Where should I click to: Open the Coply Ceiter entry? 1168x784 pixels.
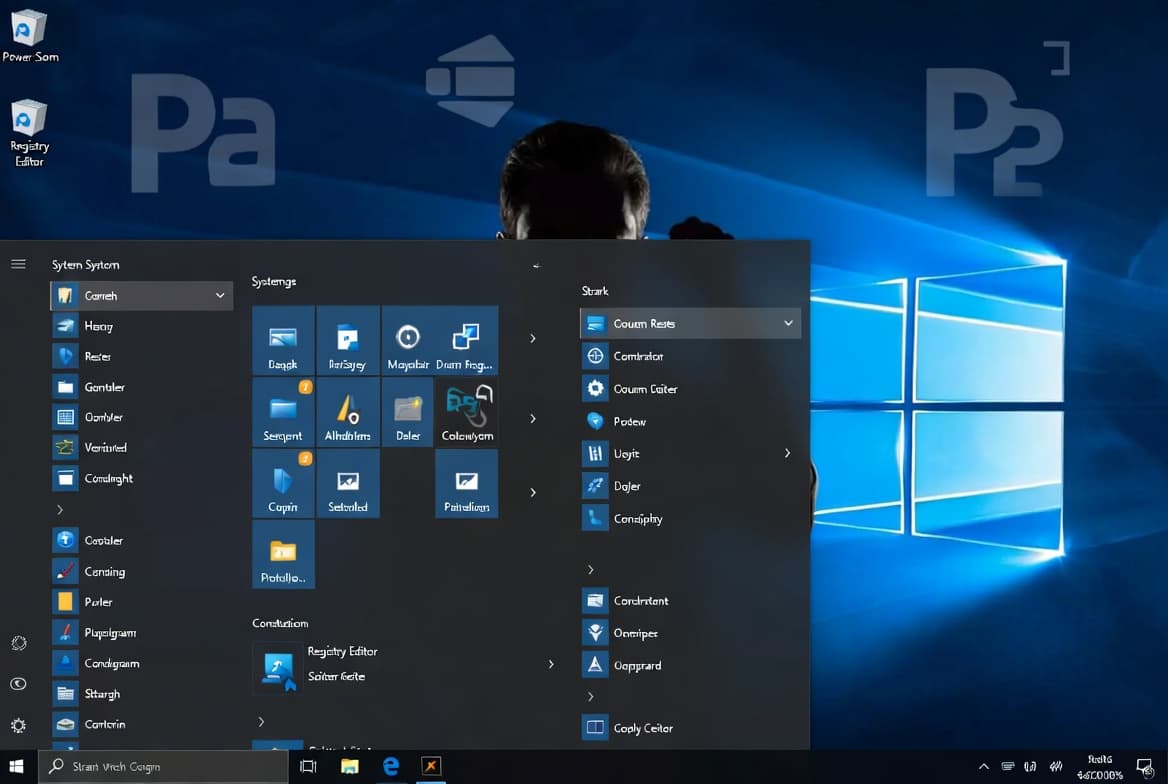click(642, 727)
